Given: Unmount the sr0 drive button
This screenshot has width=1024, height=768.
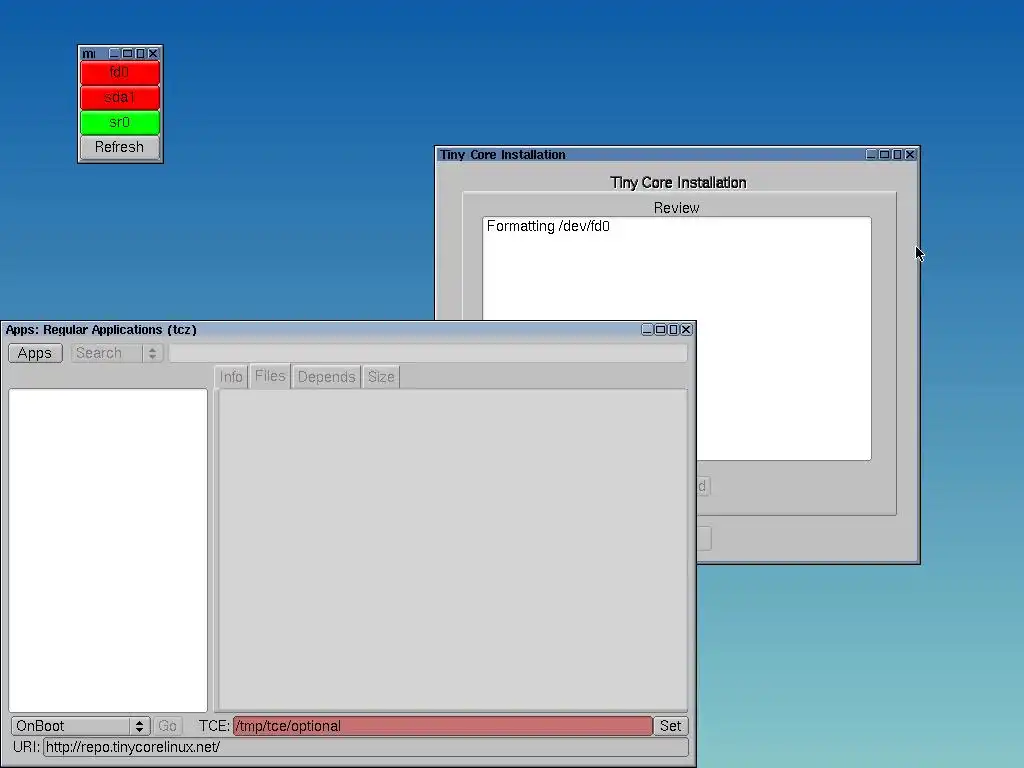Looking at the screenshot, I should pyautogui.click(x=120, y=122).
